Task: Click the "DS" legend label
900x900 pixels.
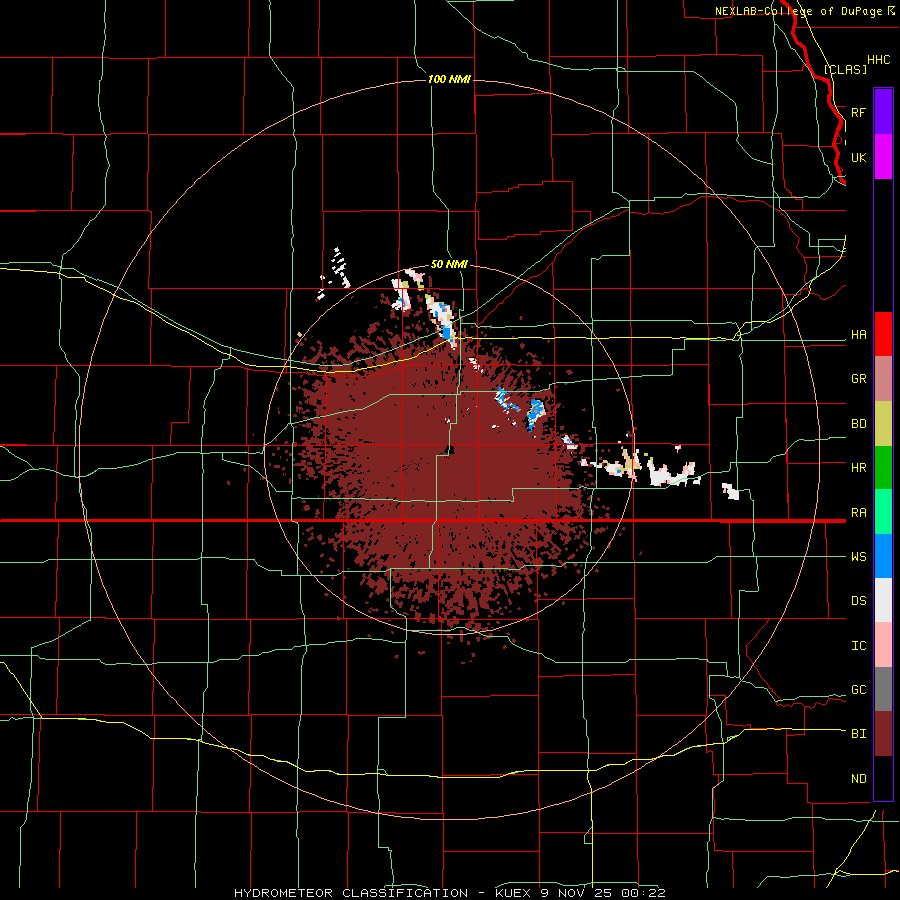Action: point(859,601)
